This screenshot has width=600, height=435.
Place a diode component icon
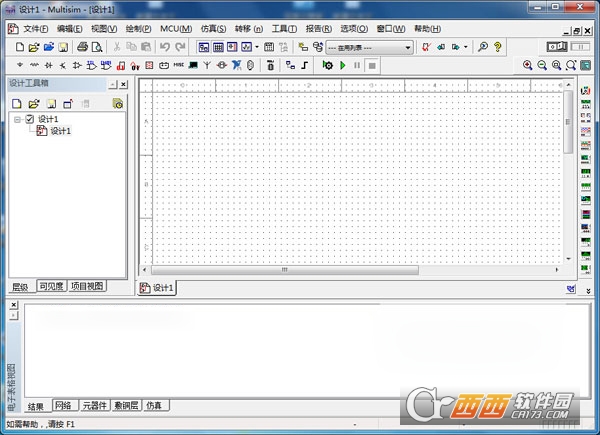tap(49, 65)
